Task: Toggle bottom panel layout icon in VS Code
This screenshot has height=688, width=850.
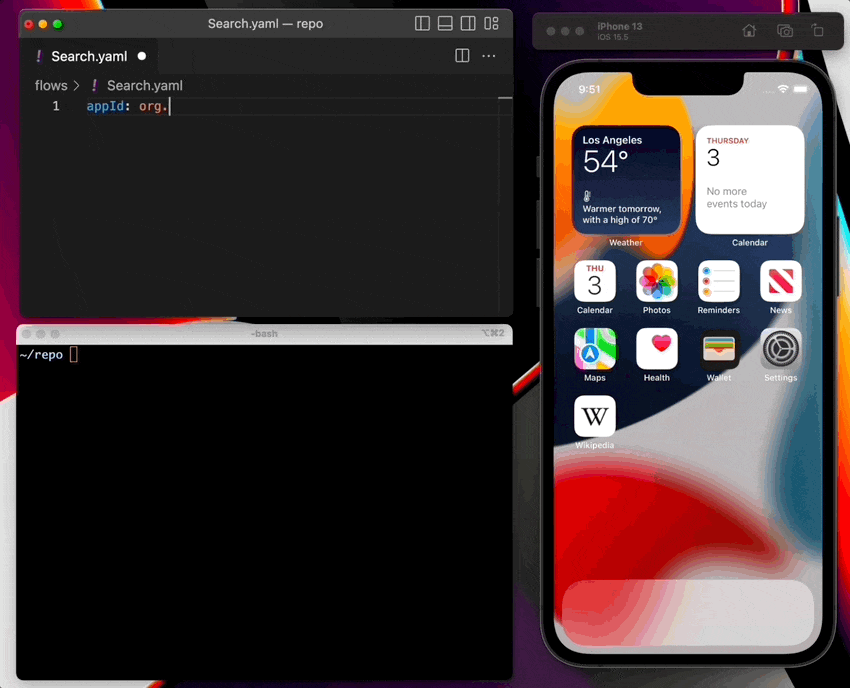Action: pyautogui.click(x=445, y=23)
